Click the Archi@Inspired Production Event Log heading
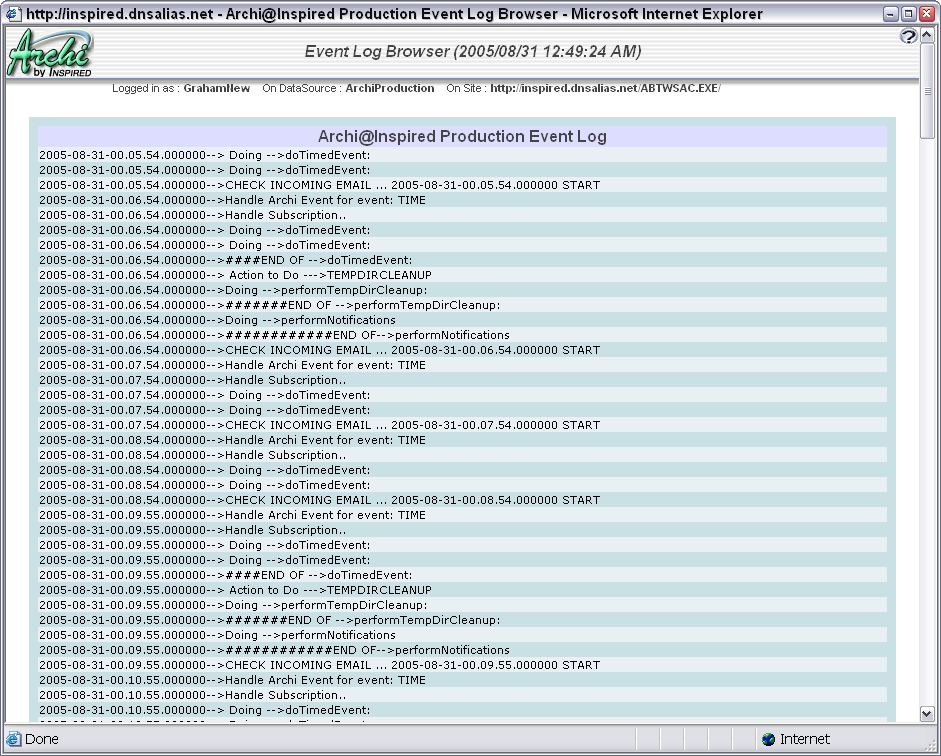Viewport: 941px width, 756px height. pos(462,136)
